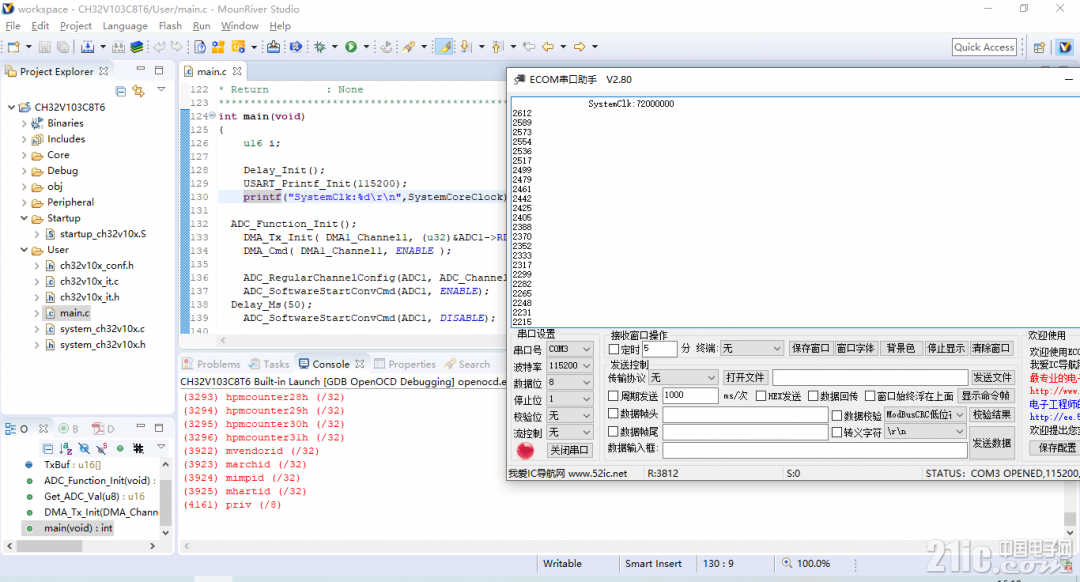Click the 关闭串口 button
1080x582 pixels.
(569, 450)
